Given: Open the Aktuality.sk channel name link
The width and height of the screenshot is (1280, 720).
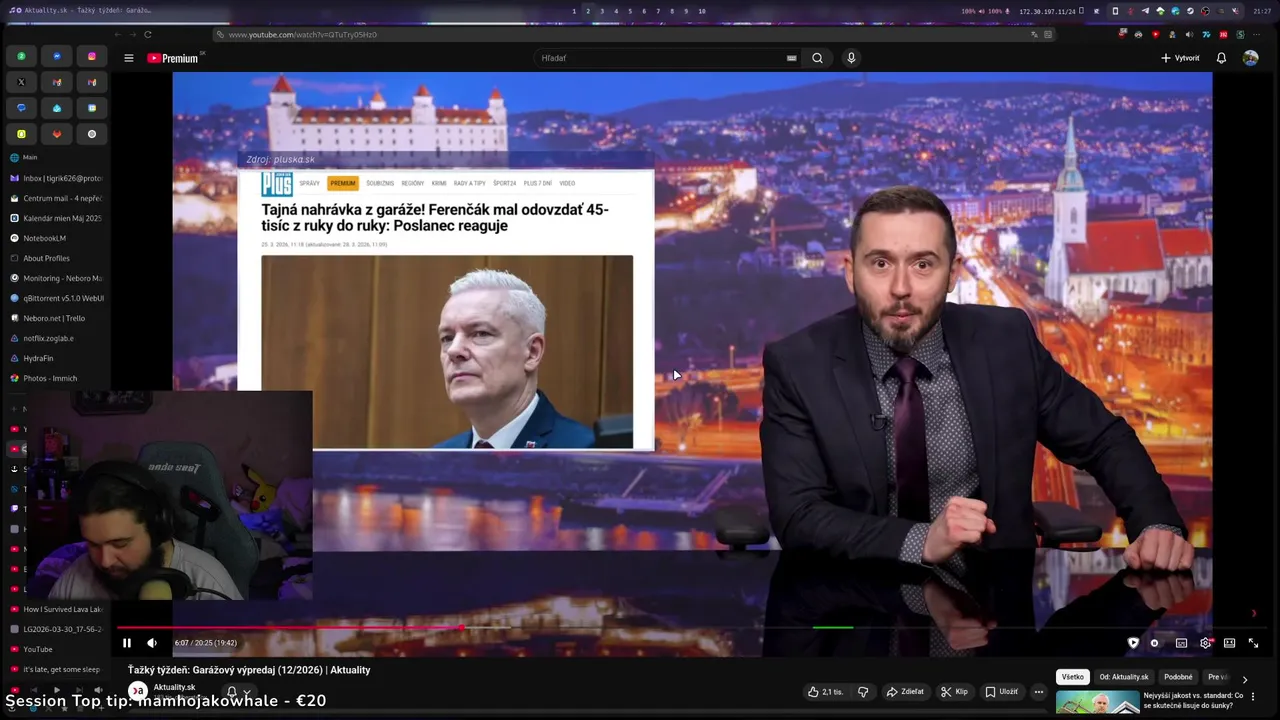Looking at the screenshot, I should click(x=174, y=687).
